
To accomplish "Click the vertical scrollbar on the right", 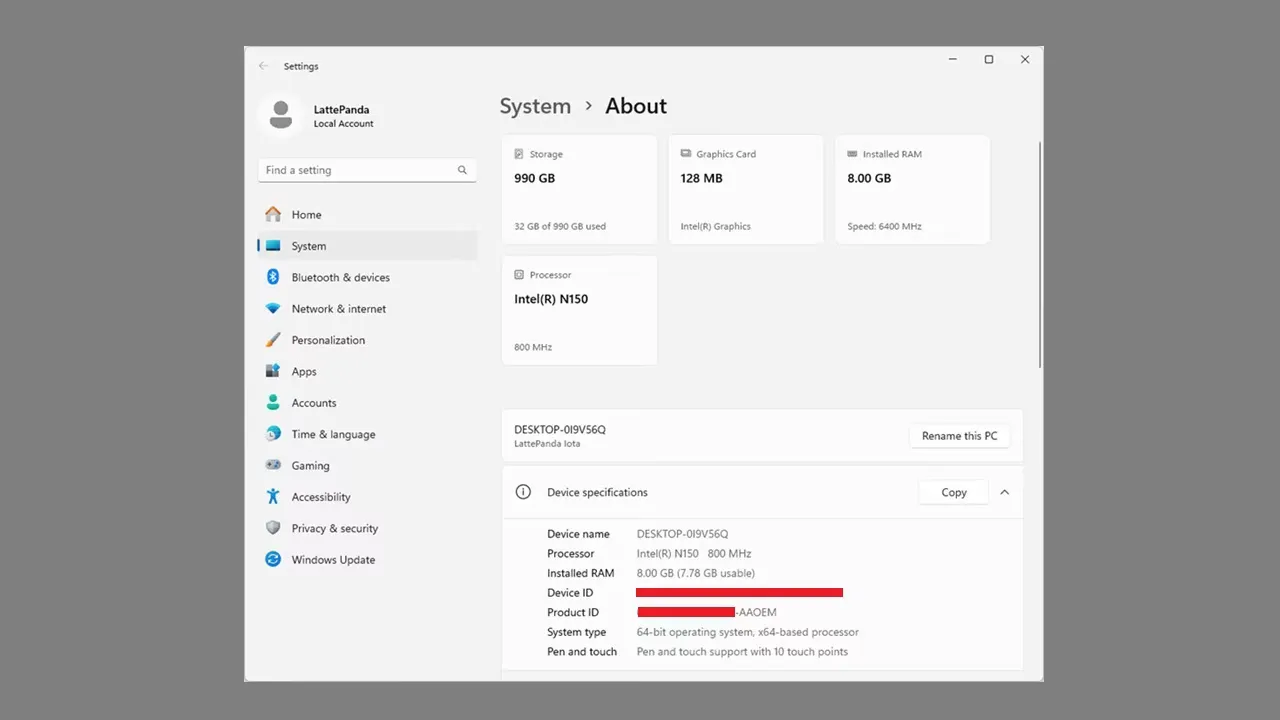I will [x=1040, y=254].
